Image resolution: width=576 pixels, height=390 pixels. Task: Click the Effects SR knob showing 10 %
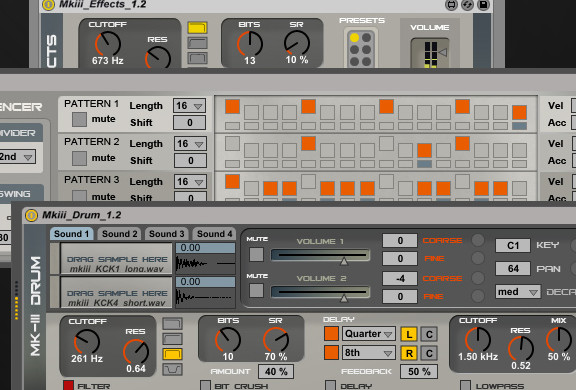(297, 43)
